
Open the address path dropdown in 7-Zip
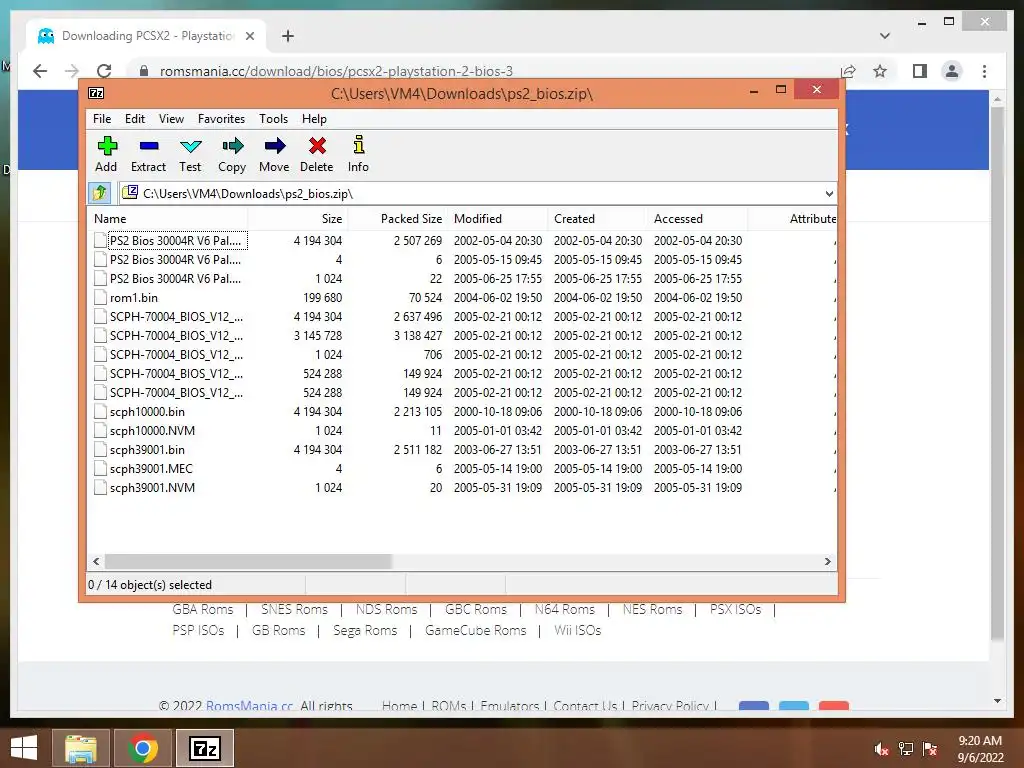point(829,194)
